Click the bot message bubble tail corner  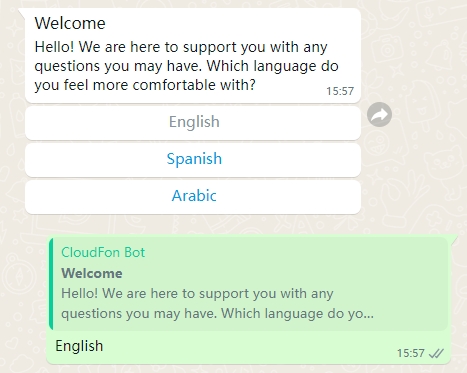(x=22, y=13)
